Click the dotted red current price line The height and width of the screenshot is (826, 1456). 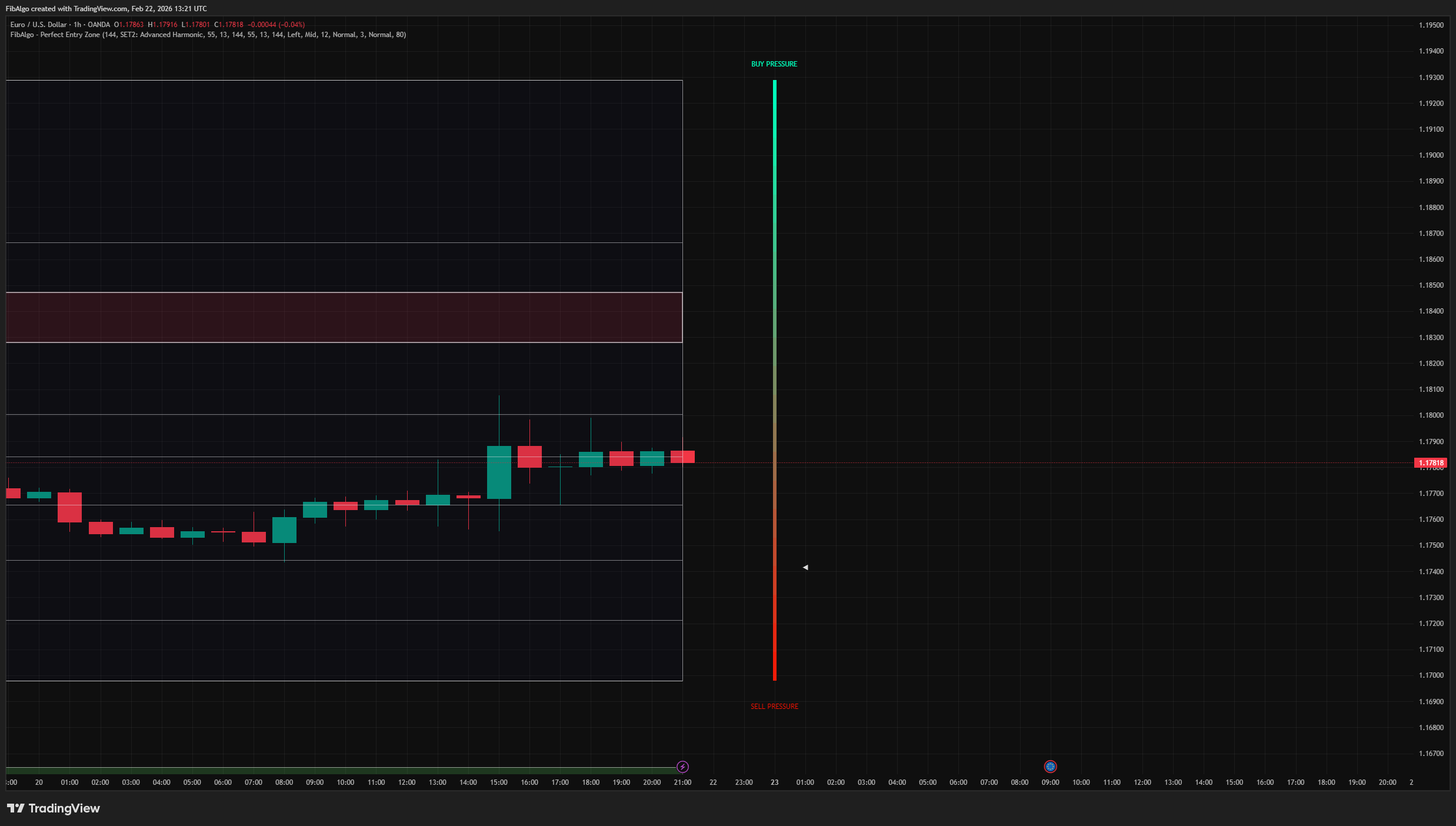[x=412, y=463]
